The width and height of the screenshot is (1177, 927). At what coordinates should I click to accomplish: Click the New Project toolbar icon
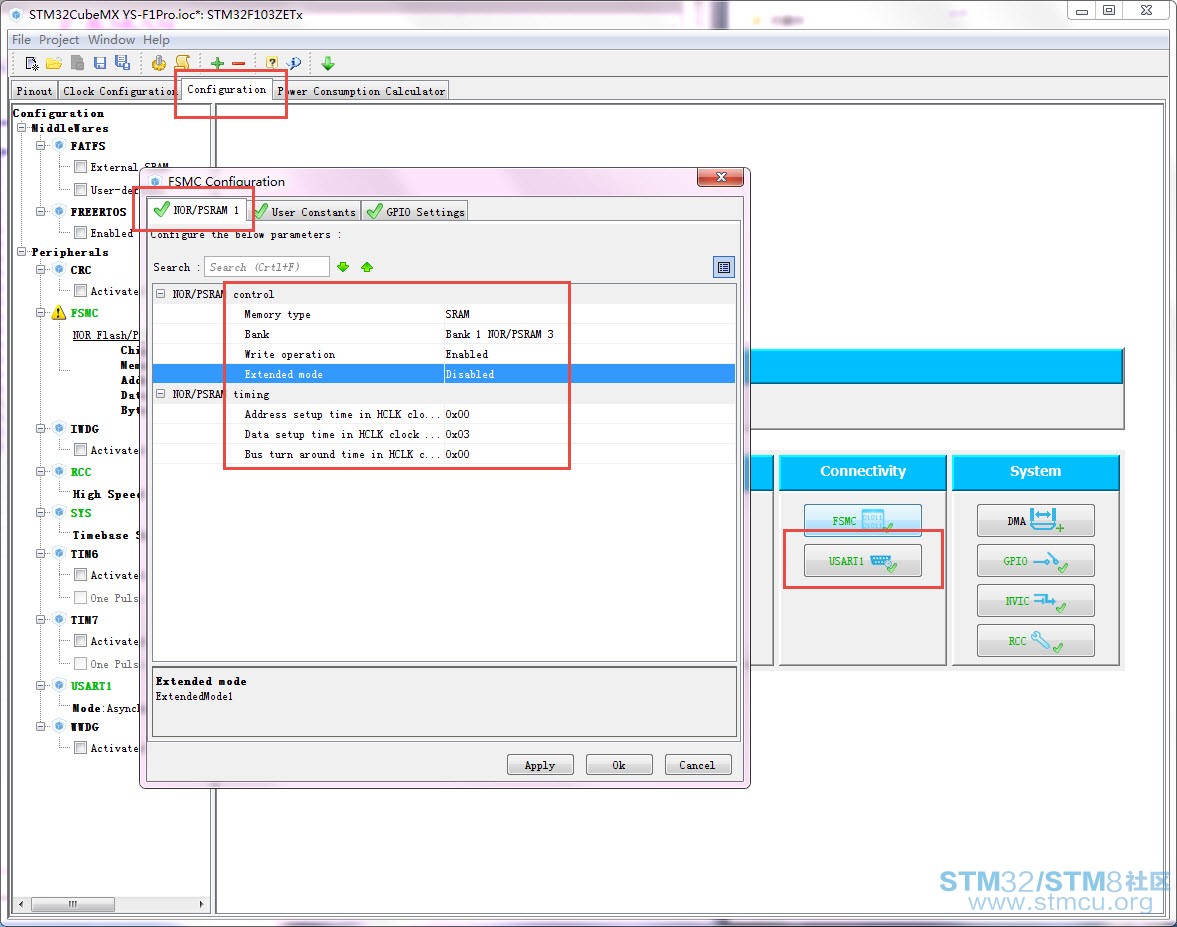tap(32, 63)
